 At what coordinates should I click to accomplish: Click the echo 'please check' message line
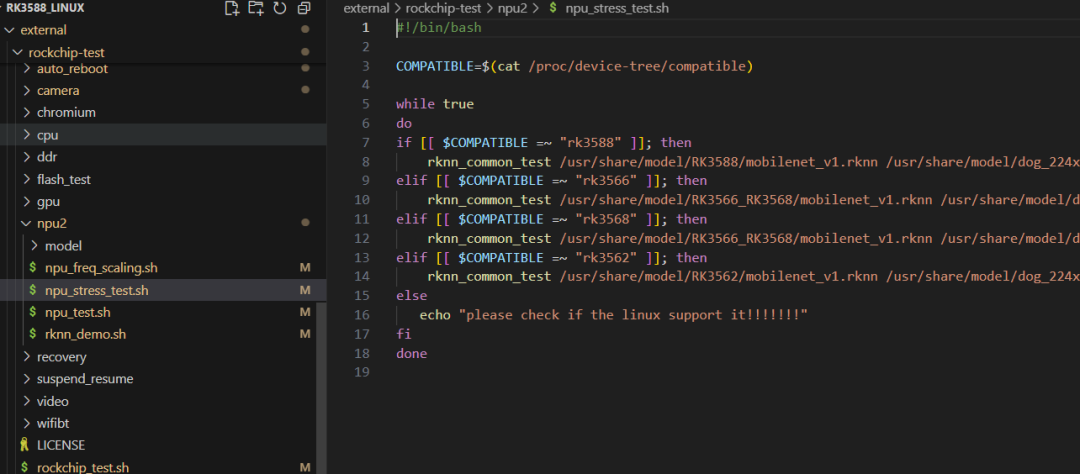(x=613, y=315)
